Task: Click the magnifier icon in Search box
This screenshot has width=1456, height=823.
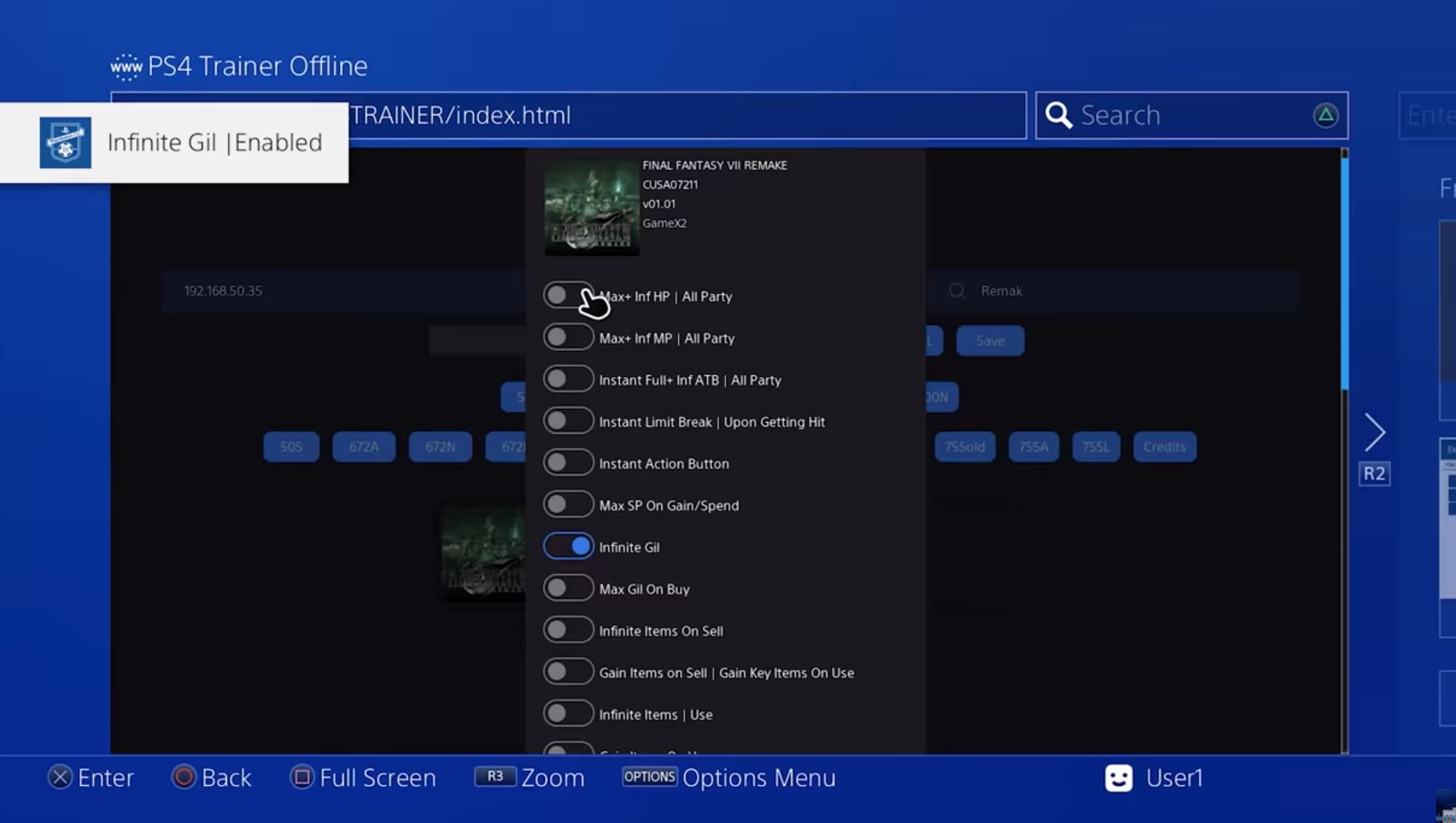Action: click(x=1058, y=115)
